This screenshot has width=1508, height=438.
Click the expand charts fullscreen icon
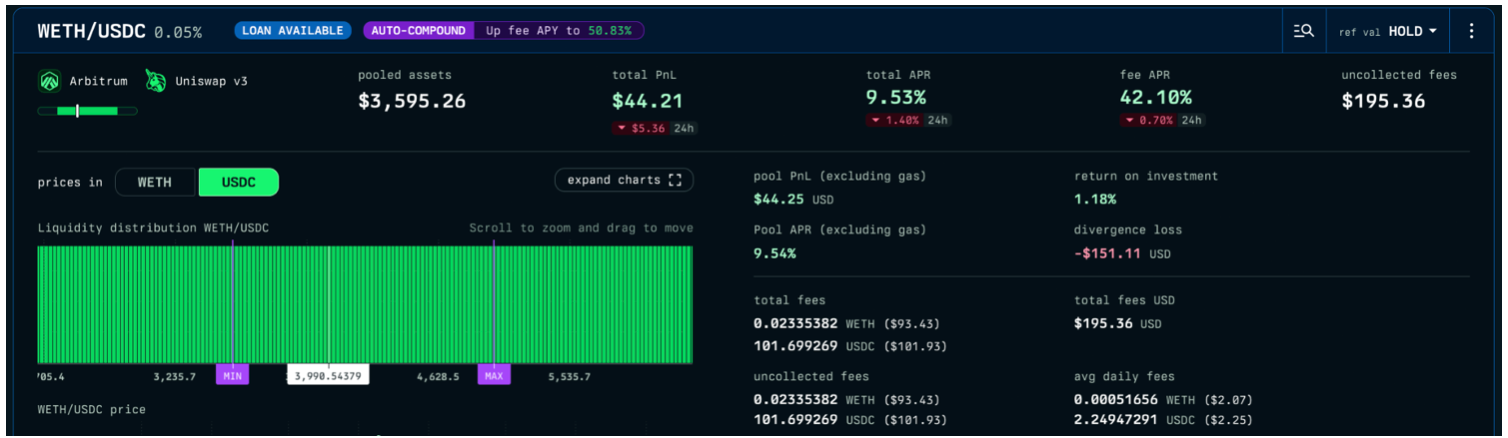[675, 181]
